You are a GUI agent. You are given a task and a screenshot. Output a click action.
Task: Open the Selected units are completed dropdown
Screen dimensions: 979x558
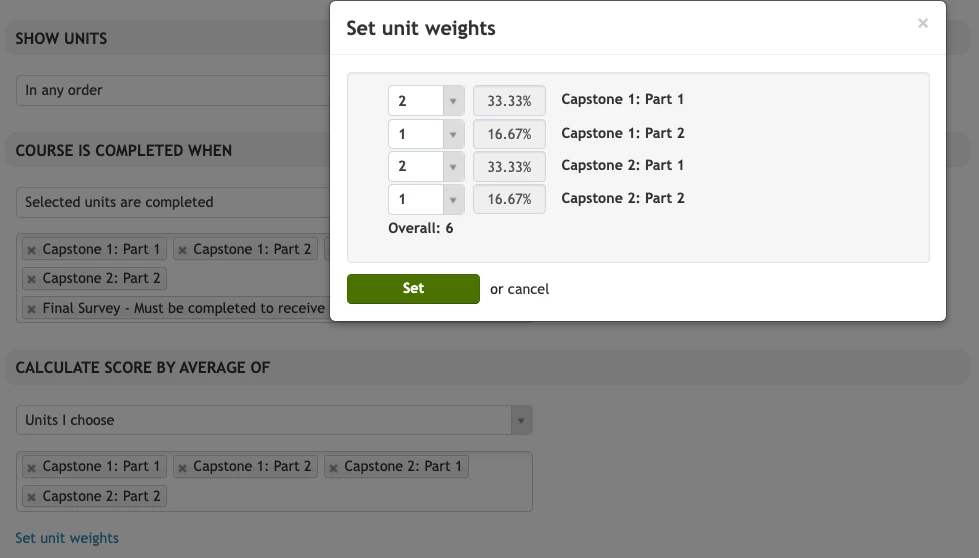point(172,202)
